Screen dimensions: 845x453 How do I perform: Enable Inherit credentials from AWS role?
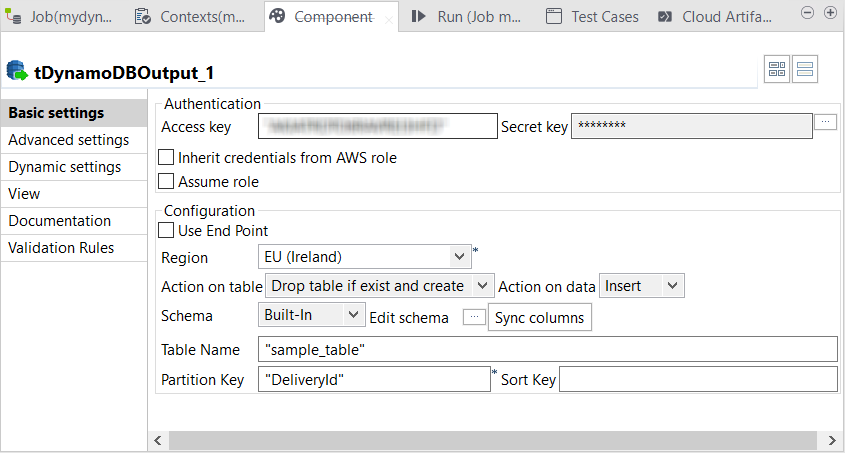(166, 158)
